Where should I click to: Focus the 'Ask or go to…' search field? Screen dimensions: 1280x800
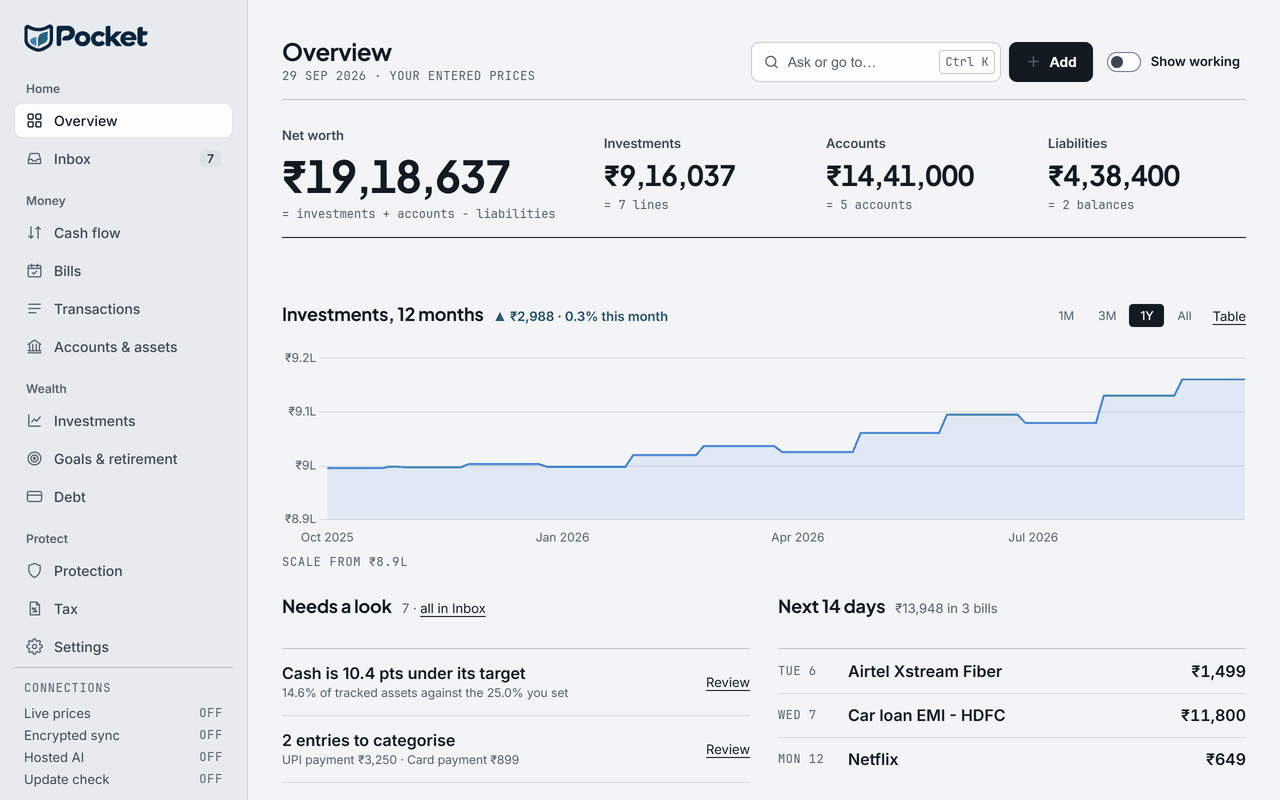click(x=876, y=62)
